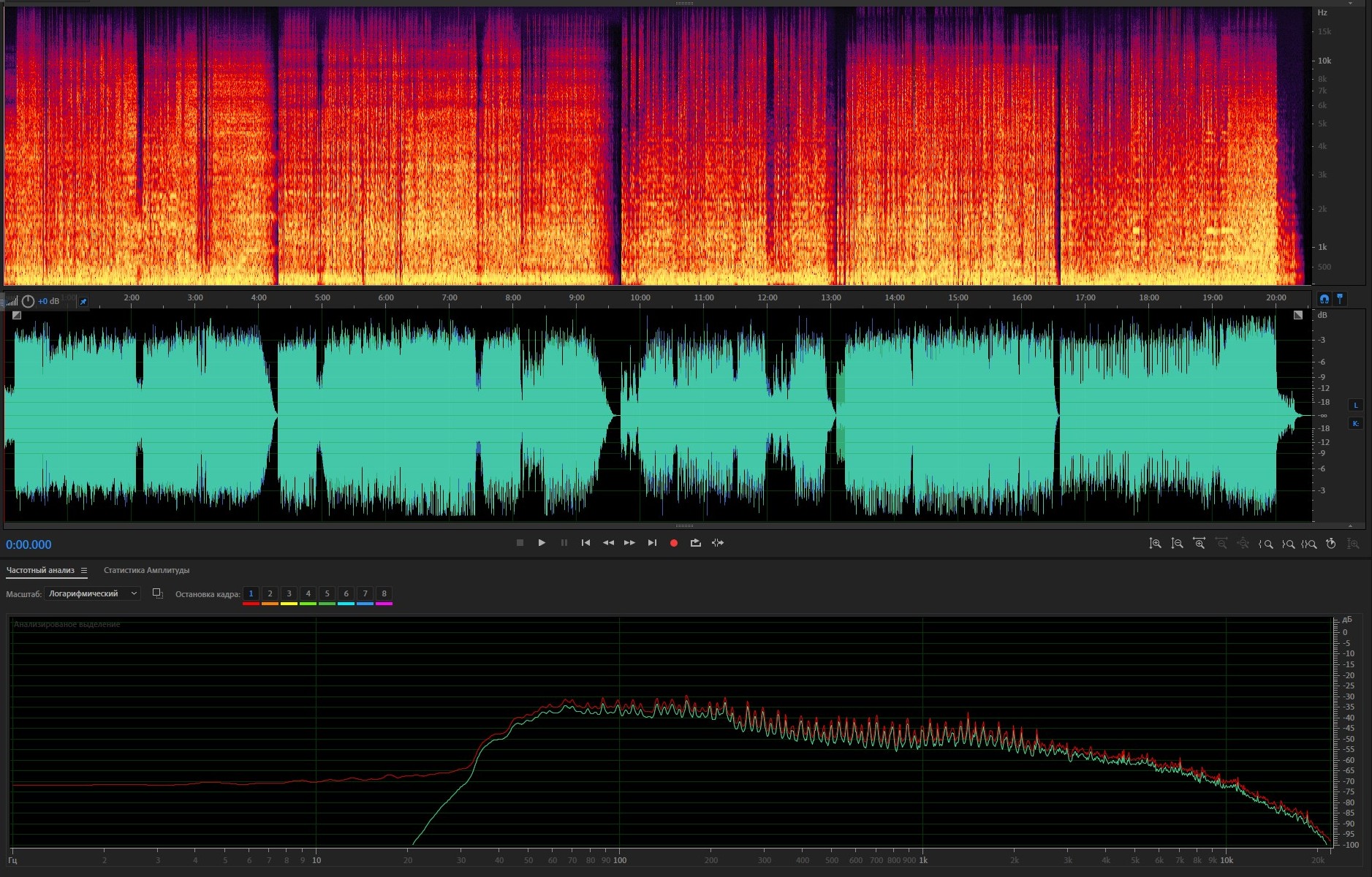Click the Skip Selection icon

718,543
